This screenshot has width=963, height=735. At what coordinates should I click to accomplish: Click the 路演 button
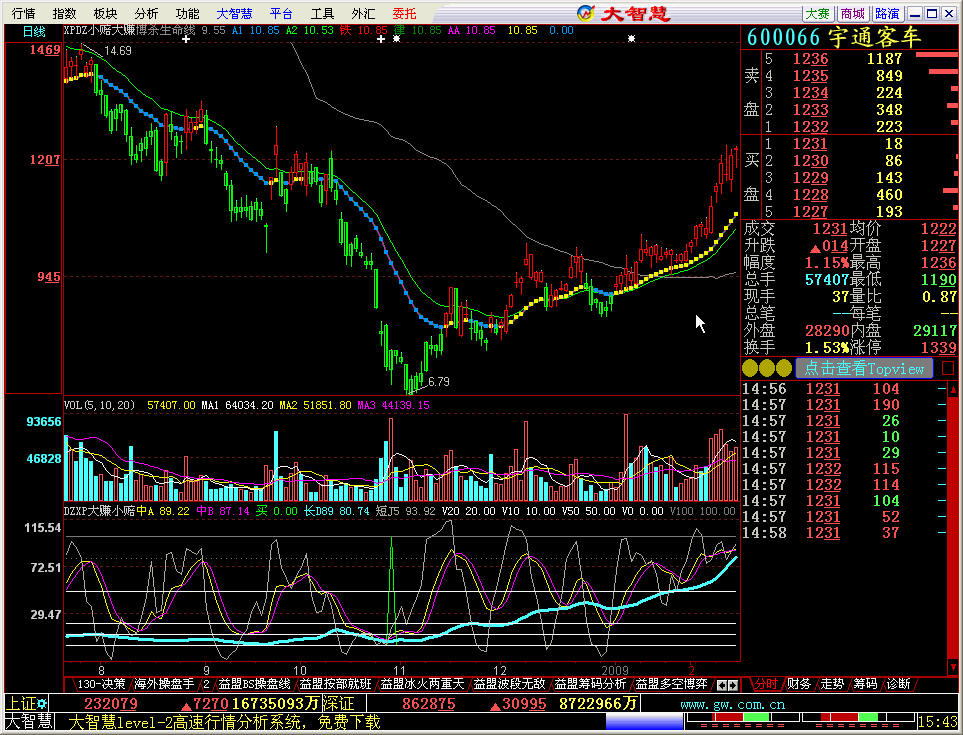[887, 14]
